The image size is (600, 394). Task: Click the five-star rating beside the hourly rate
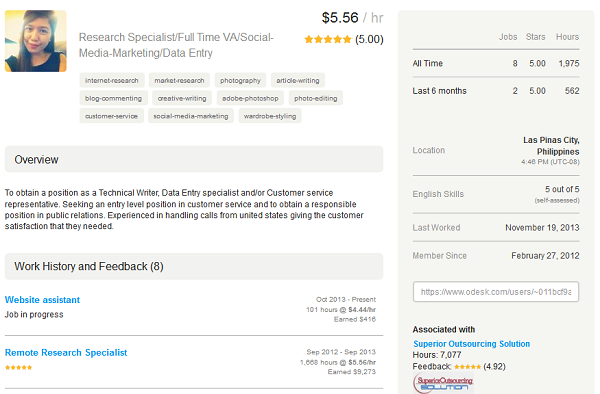328,39
